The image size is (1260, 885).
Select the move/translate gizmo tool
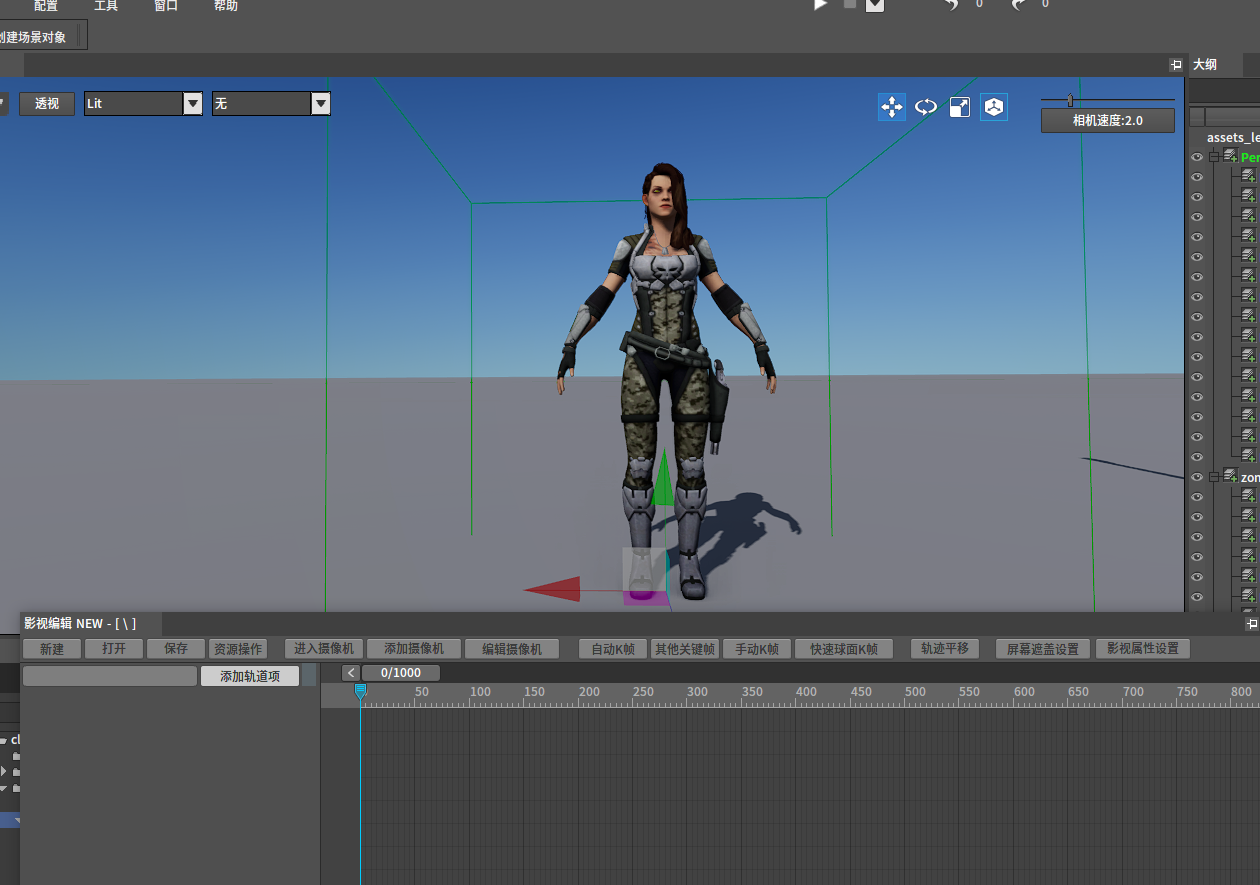pos(892,107)
